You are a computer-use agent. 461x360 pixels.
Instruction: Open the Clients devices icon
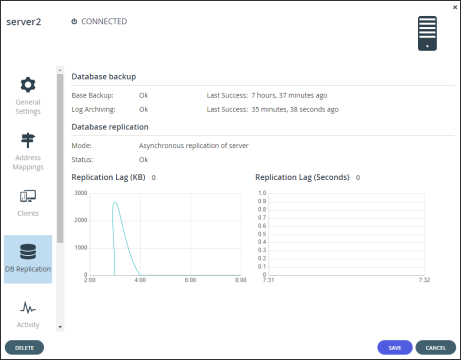[x=28, y=196]
